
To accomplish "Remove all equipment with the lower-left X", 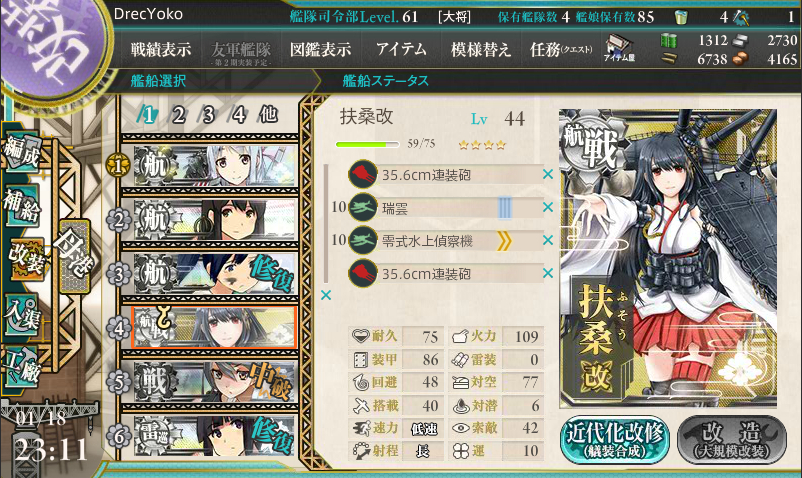I will pos(326,294).
